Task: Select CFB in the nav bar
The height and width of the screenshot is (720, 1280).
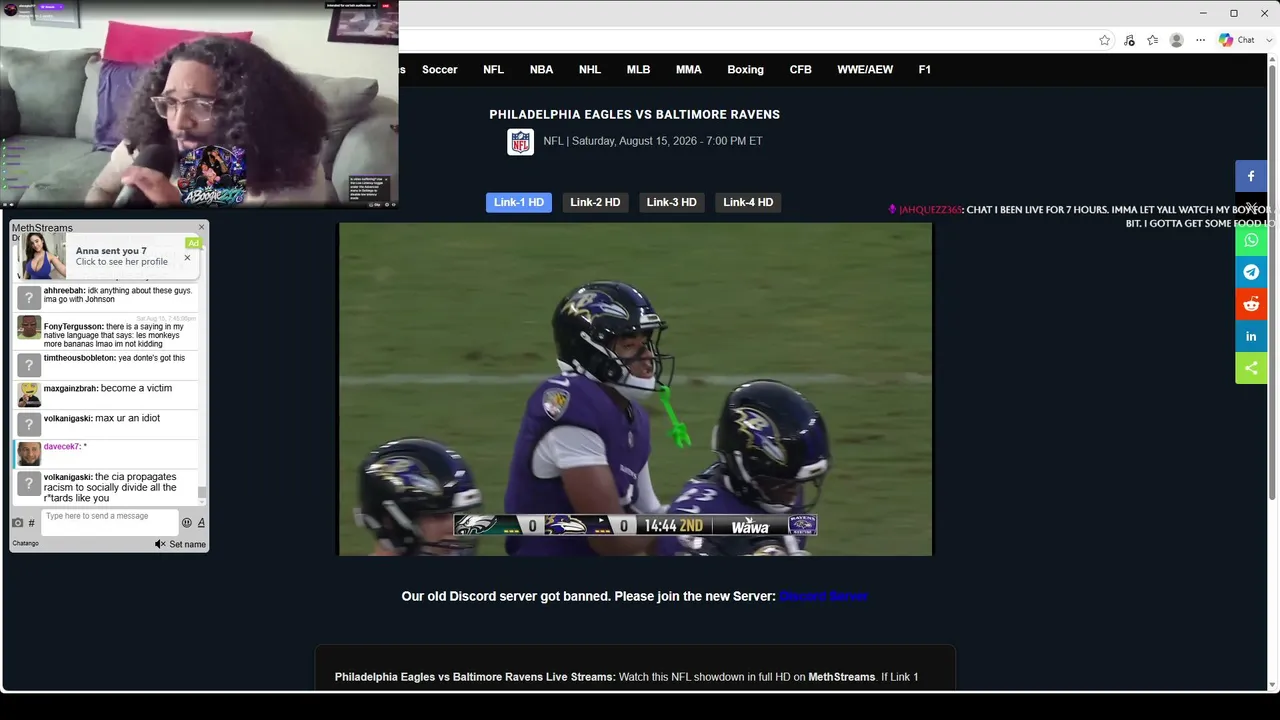Action: [800, 70]
